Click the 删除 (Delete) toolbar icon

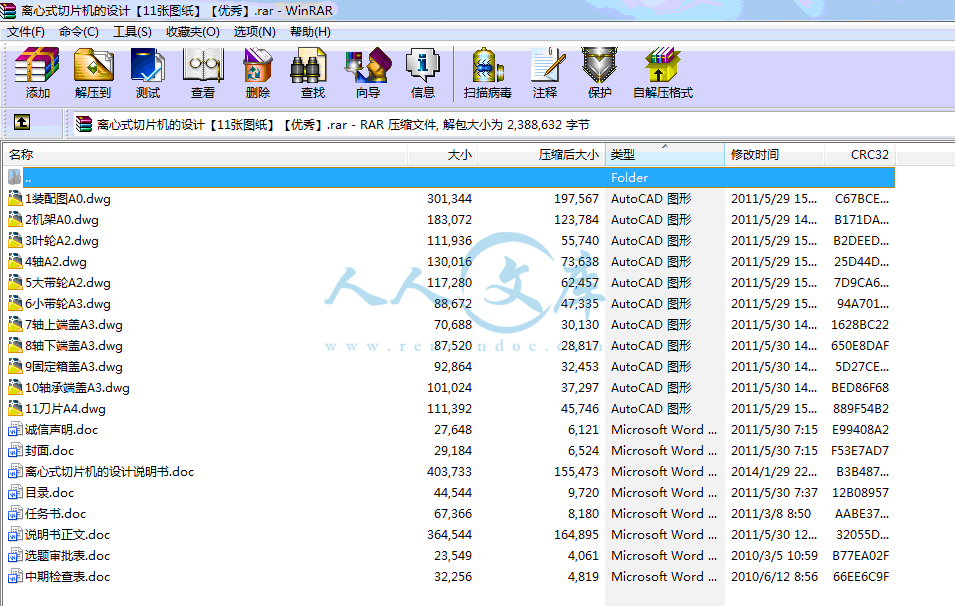click(258, 65)
